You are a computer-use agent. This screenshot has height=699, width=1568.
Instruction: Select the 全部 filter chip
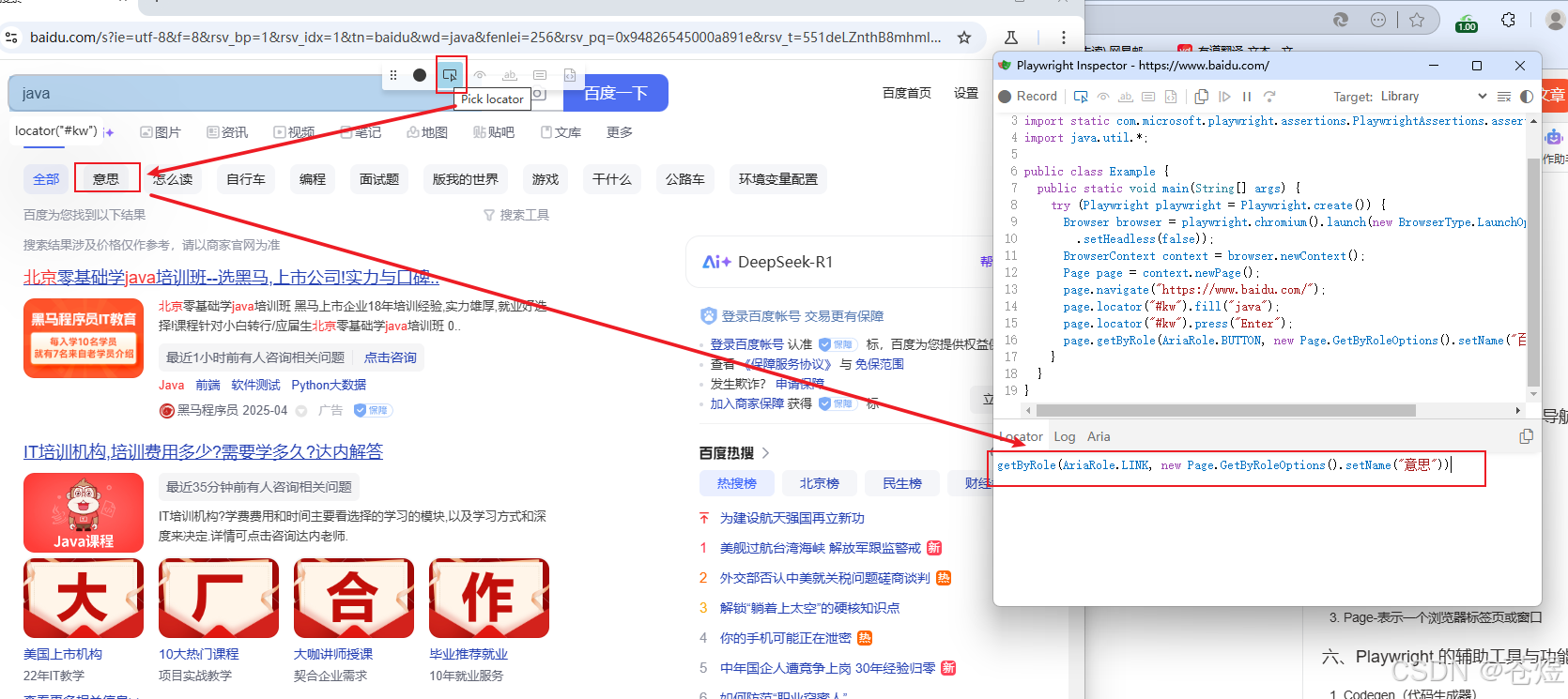(x=46, y=179)
